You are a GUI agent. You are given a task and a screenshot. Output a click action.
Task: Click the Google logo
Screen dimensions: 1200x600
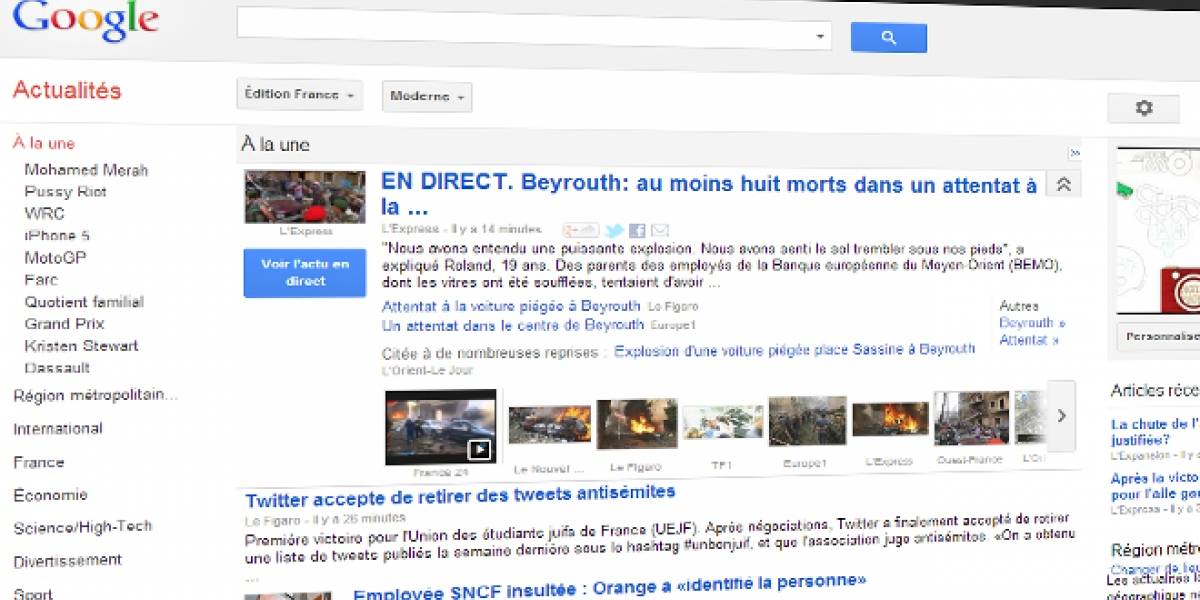coord(86,22)
